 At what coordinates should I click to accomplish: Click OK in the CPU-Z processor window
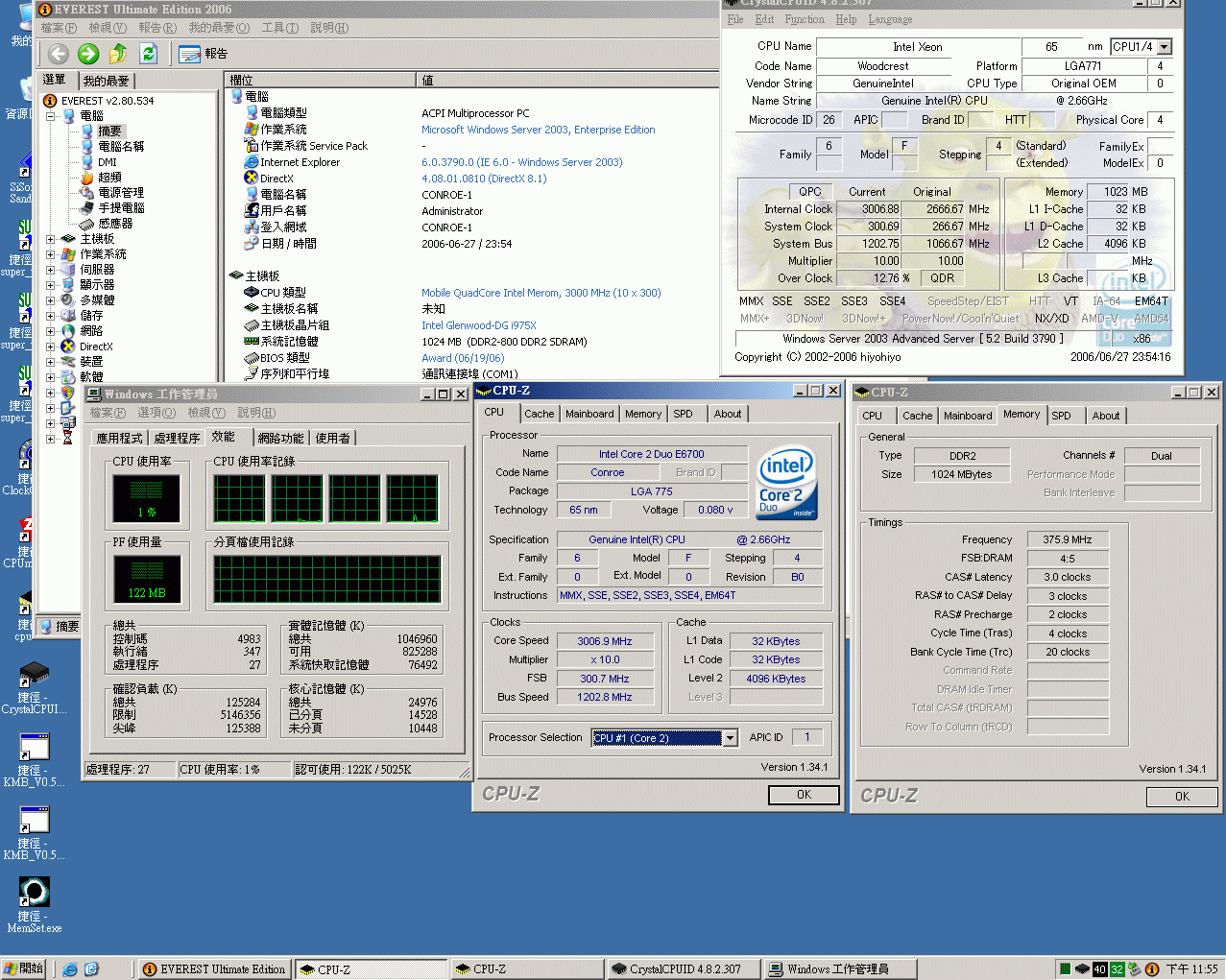tap(805, 795)
